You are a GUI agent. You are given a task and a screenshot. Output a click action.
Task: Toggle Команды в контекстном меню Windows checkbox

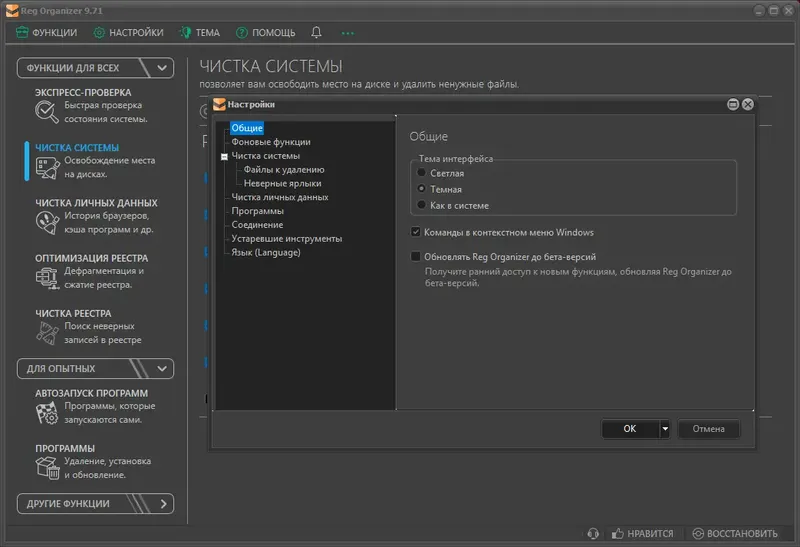click(416, 232)
